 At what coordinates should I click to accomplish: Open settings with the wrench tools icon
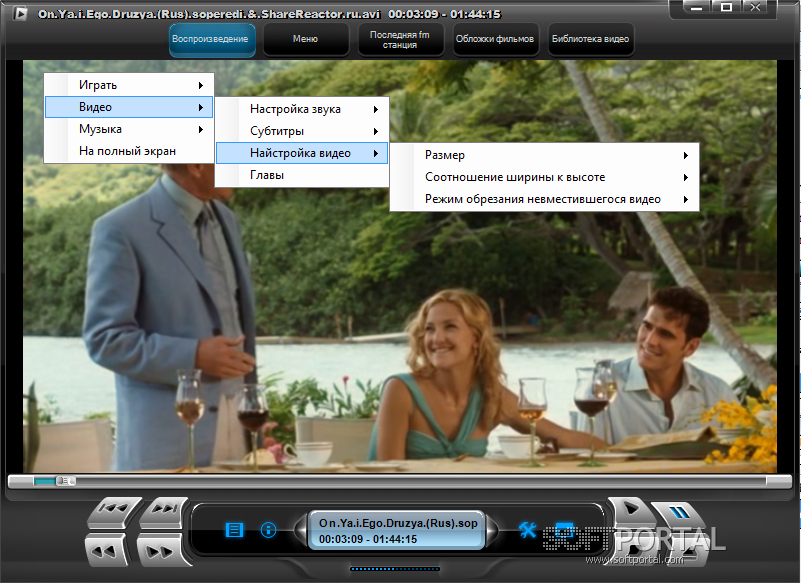tap(528, 529)
